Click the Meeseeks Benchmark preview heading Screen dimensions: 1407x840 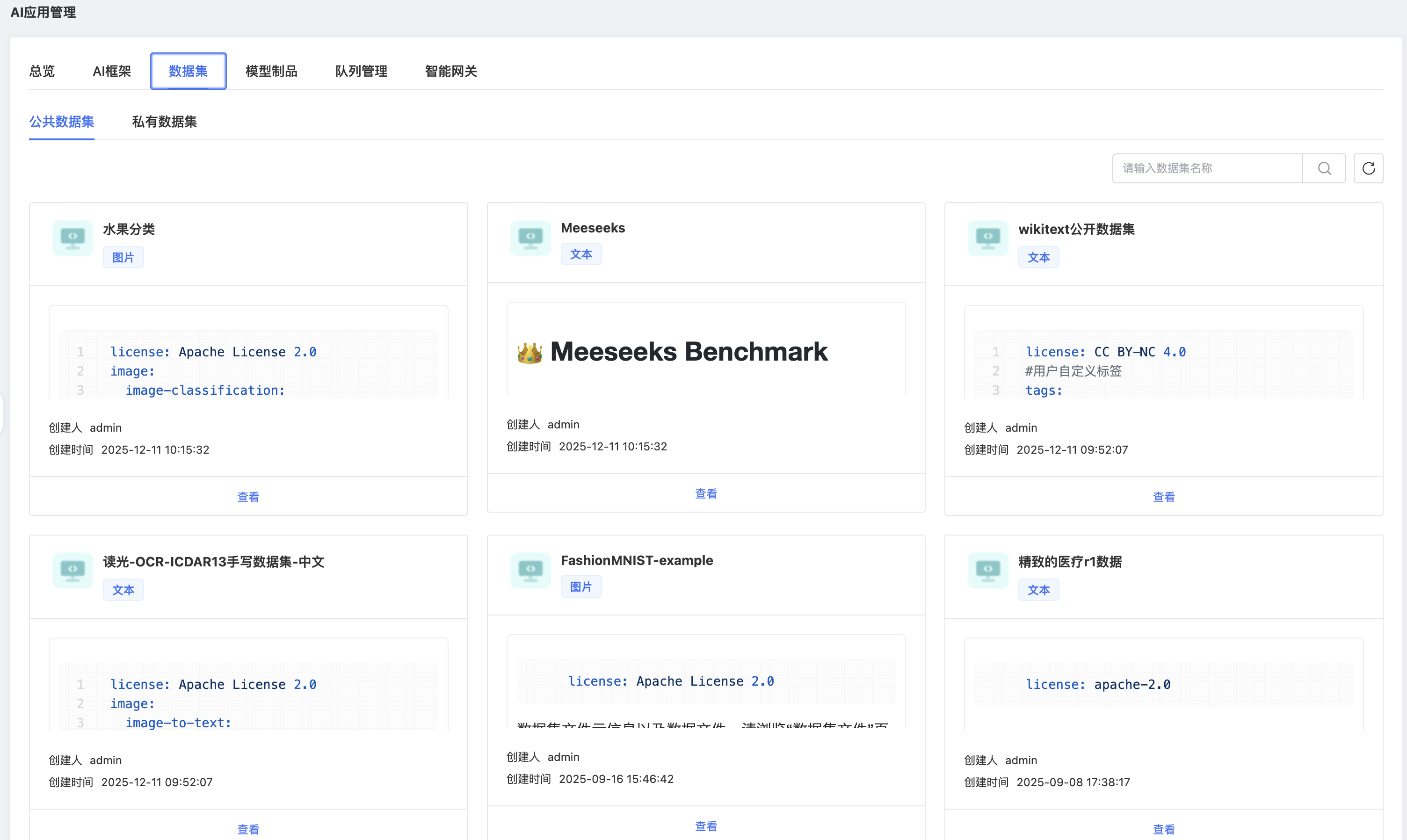pyautogui.click(x=688, y=352)
